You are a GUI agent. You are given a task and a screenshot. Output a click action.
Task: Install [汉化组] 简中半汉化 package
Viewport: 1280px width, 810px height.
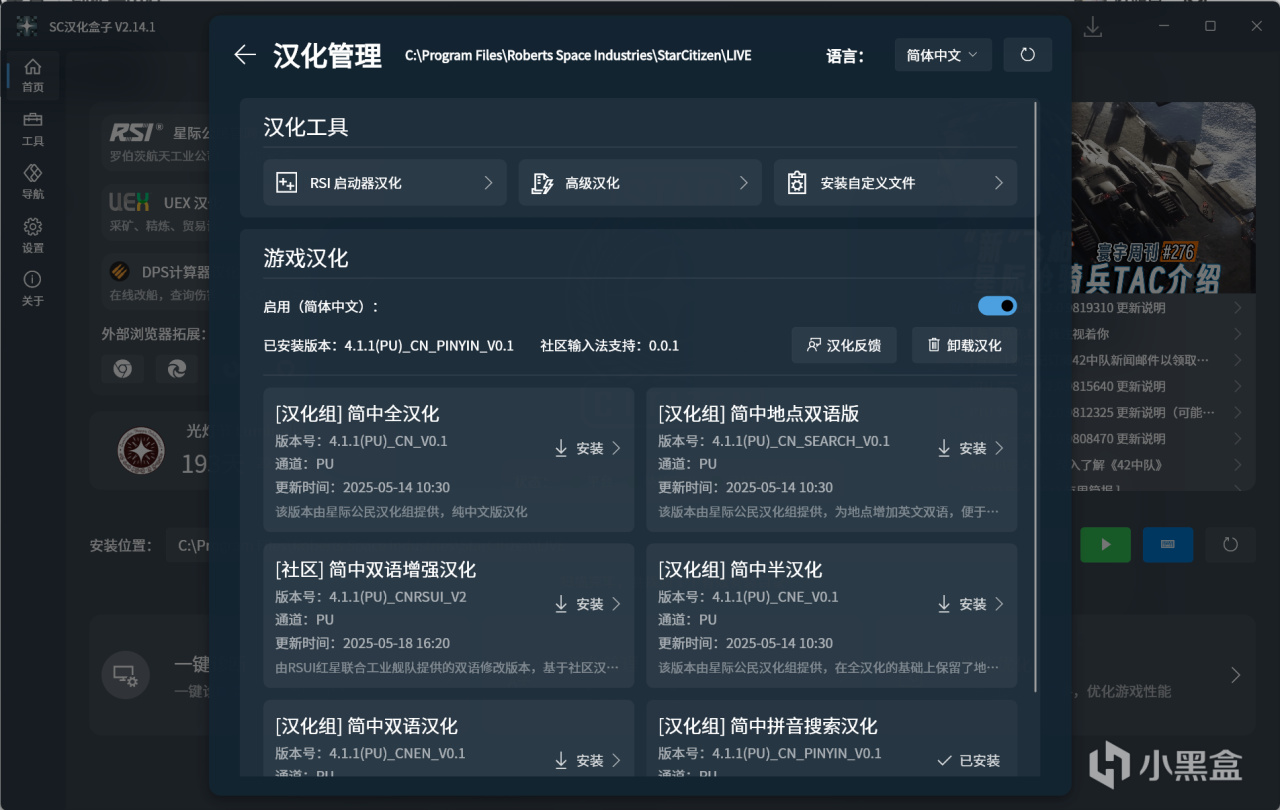pos(971,604)
